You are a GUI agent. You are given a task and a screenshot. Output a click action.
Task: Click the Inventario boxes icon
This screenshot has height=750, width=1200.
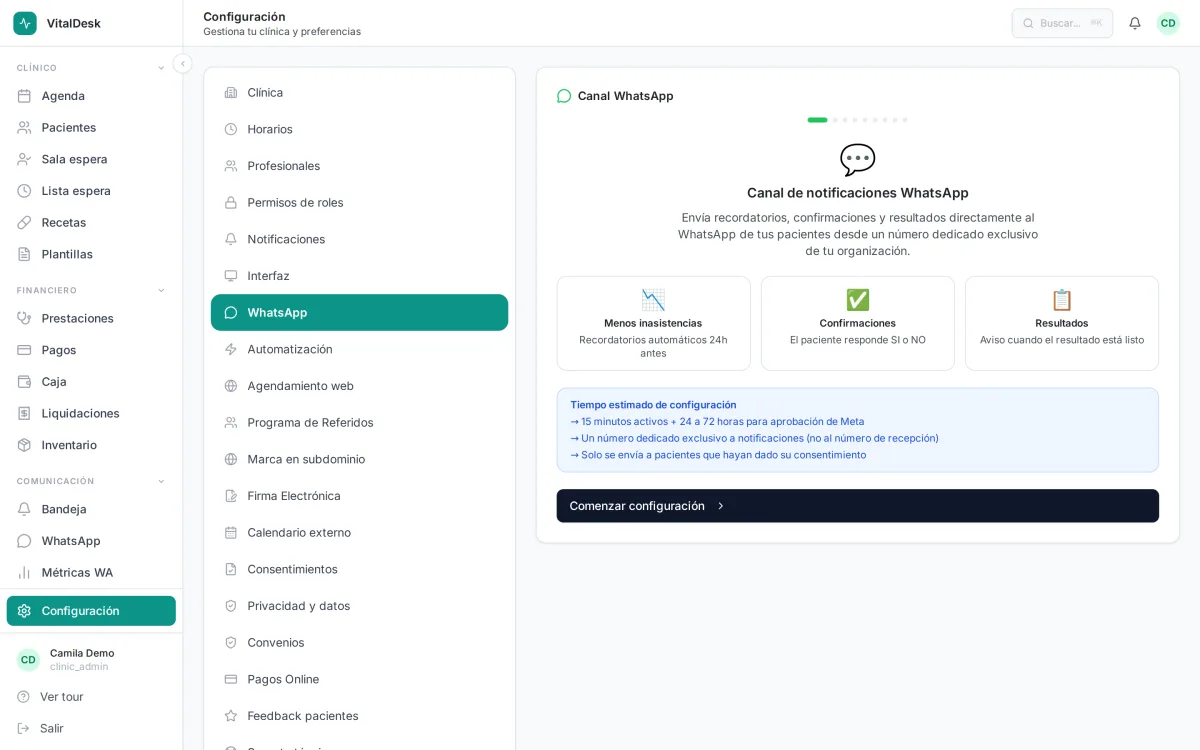click(x=24, y=445)
